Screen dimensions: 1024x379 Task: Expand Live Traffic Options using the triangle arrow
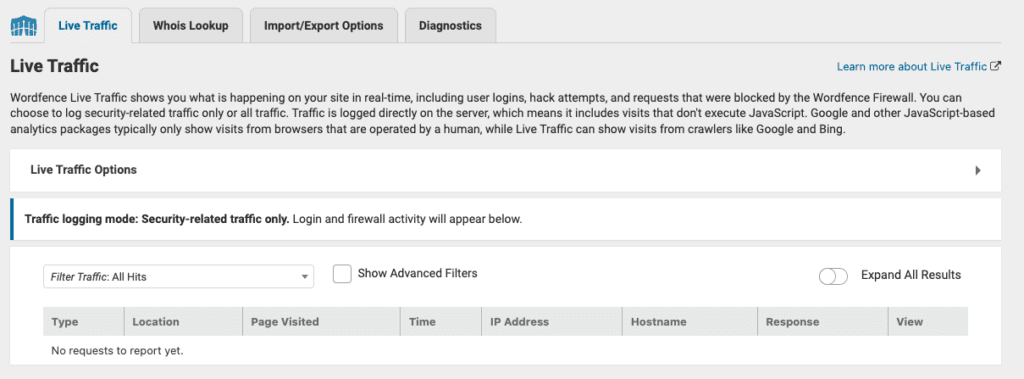coord(978,171)
